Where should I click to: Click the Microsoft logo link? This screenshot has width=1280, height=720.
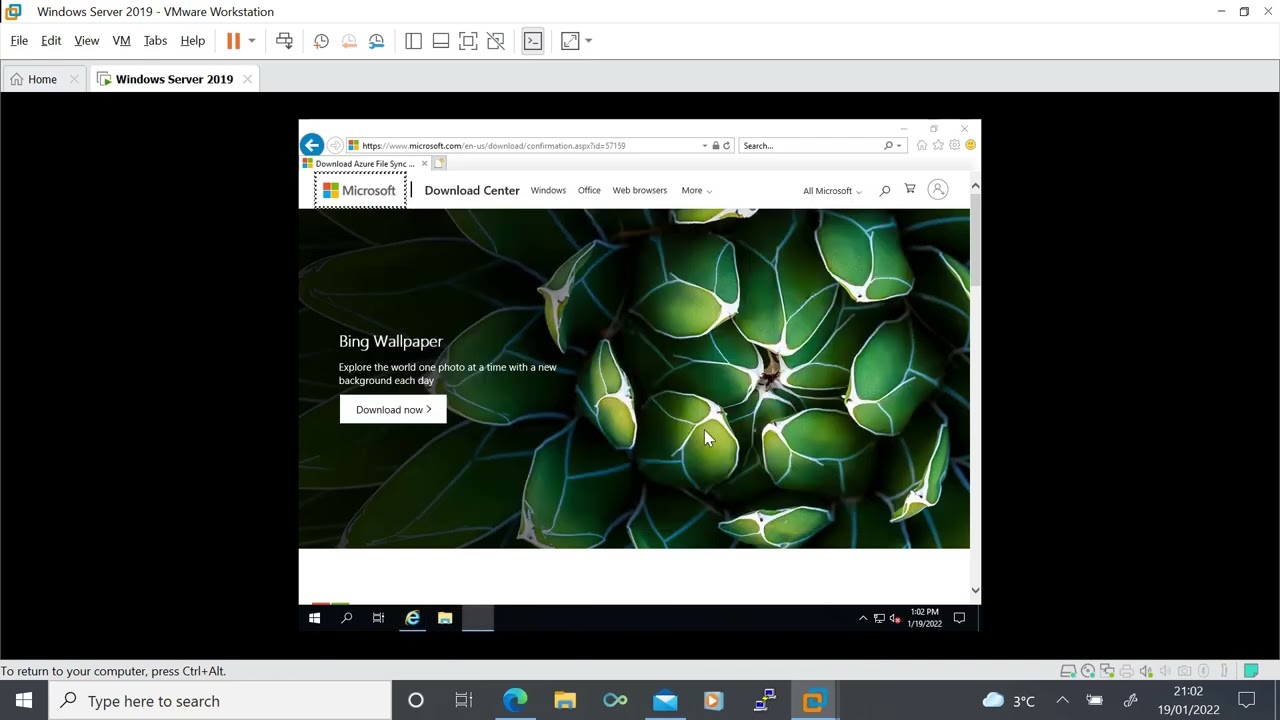359,190
